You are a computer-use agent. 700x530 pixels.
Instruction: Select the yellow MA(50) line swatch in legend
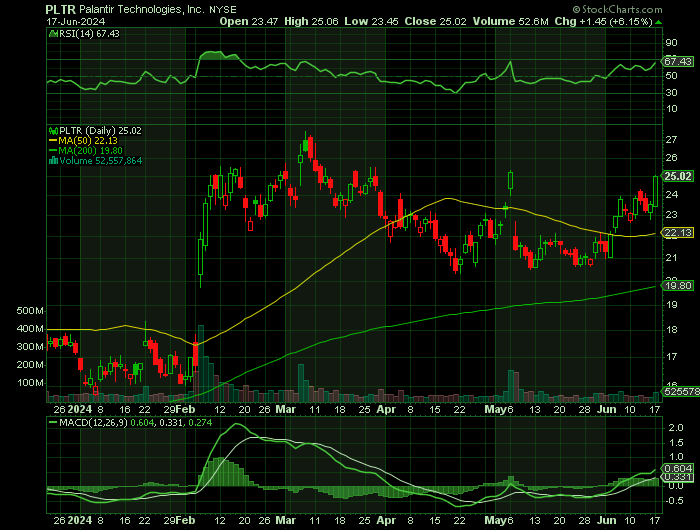click(53, 141)
